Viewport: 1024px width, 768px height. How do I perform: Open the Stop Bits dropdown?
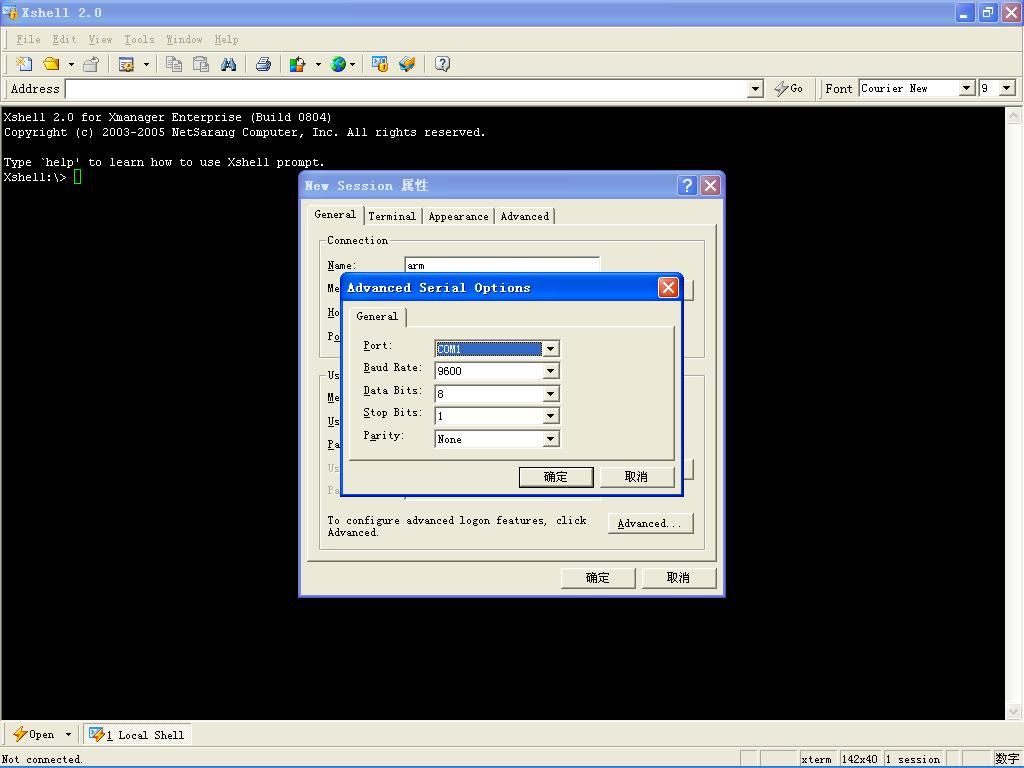point(549,416)
